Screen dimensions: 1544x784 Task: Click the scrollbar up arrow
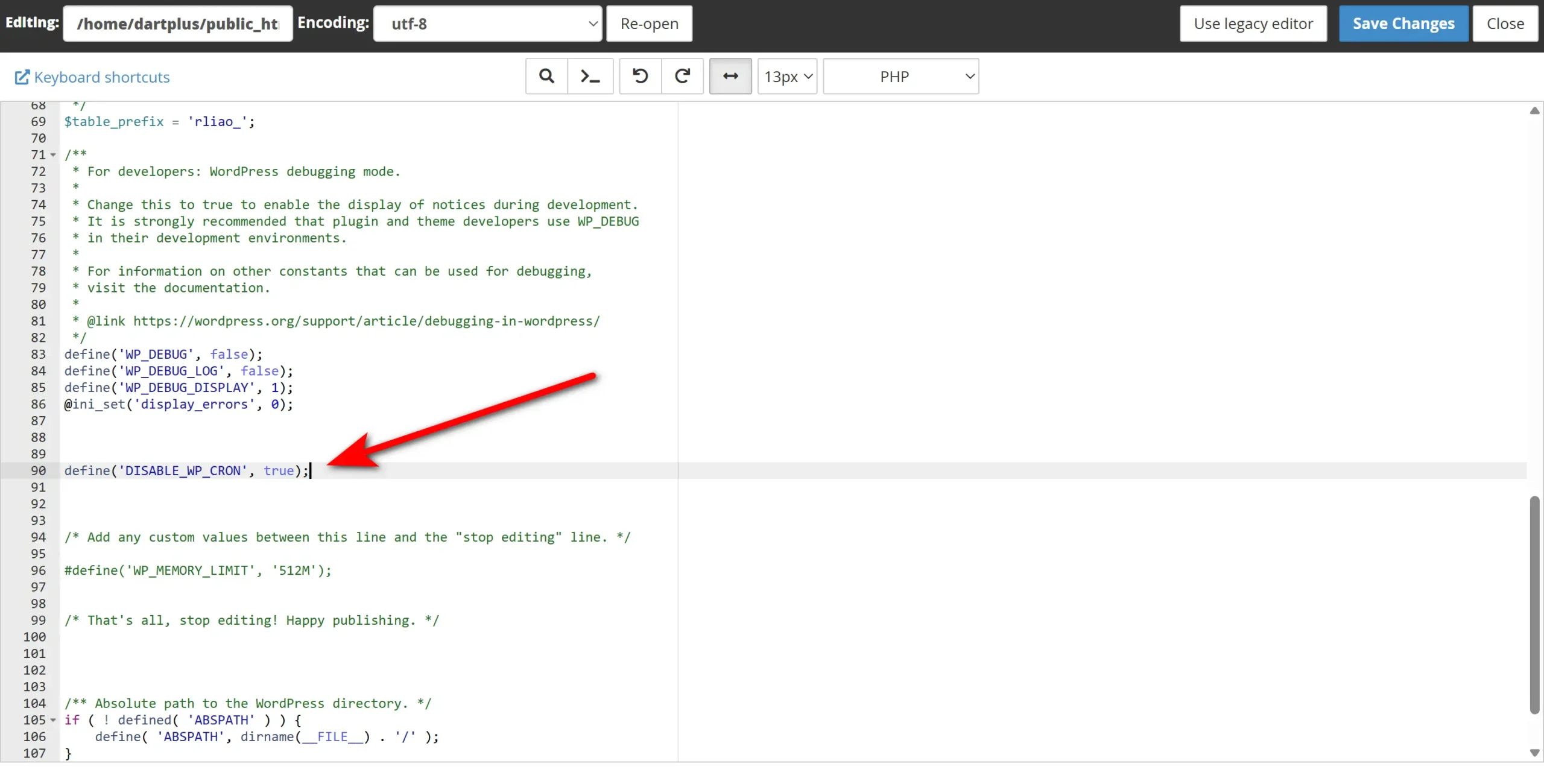[1534, 110]
